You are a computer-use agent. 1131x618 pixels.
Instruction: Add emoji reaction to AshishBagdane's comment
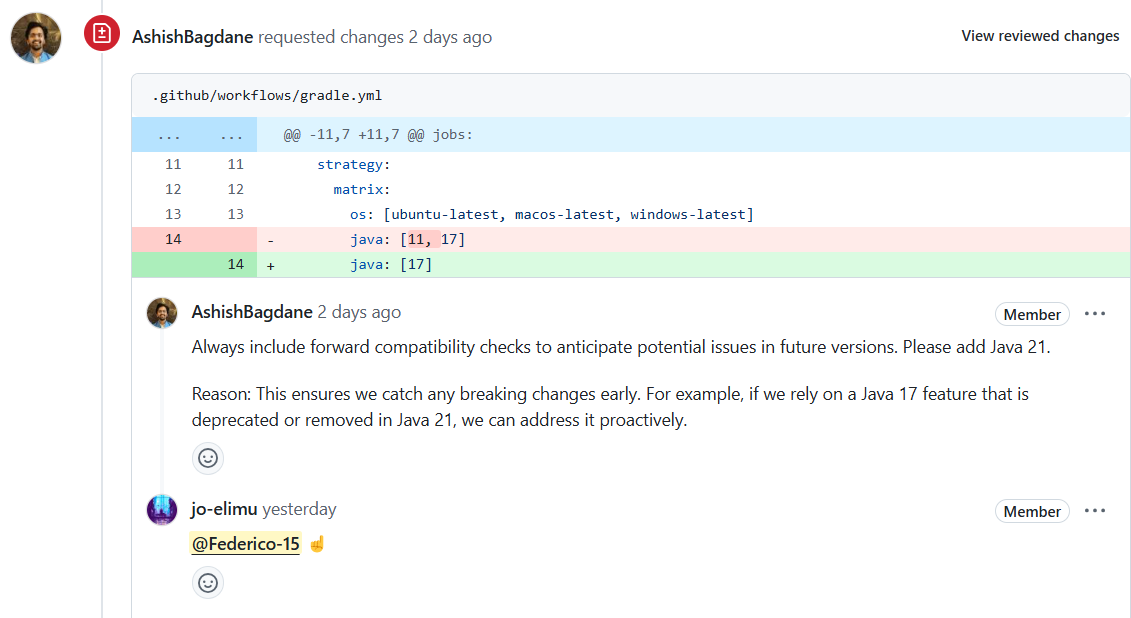208,458
